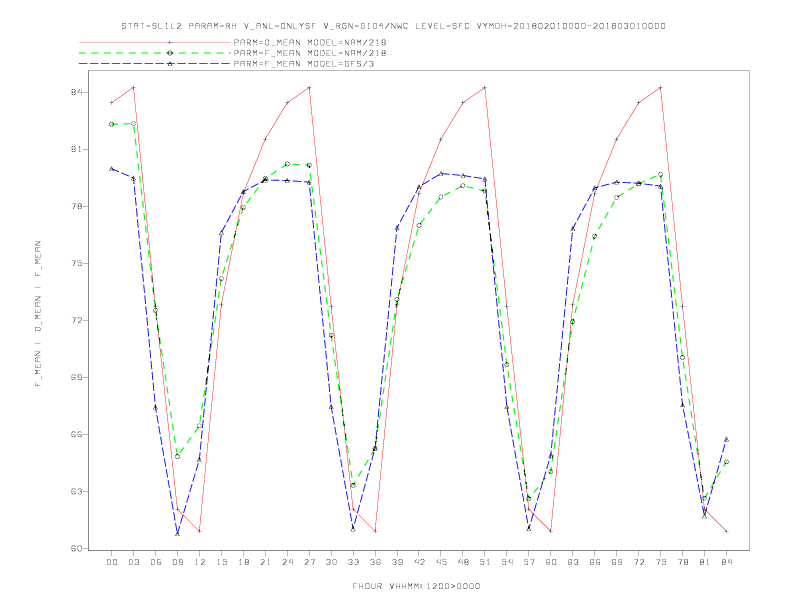Click the x-axis forecast hour label 21
The image size is (792, 612).
click(265, 562)
